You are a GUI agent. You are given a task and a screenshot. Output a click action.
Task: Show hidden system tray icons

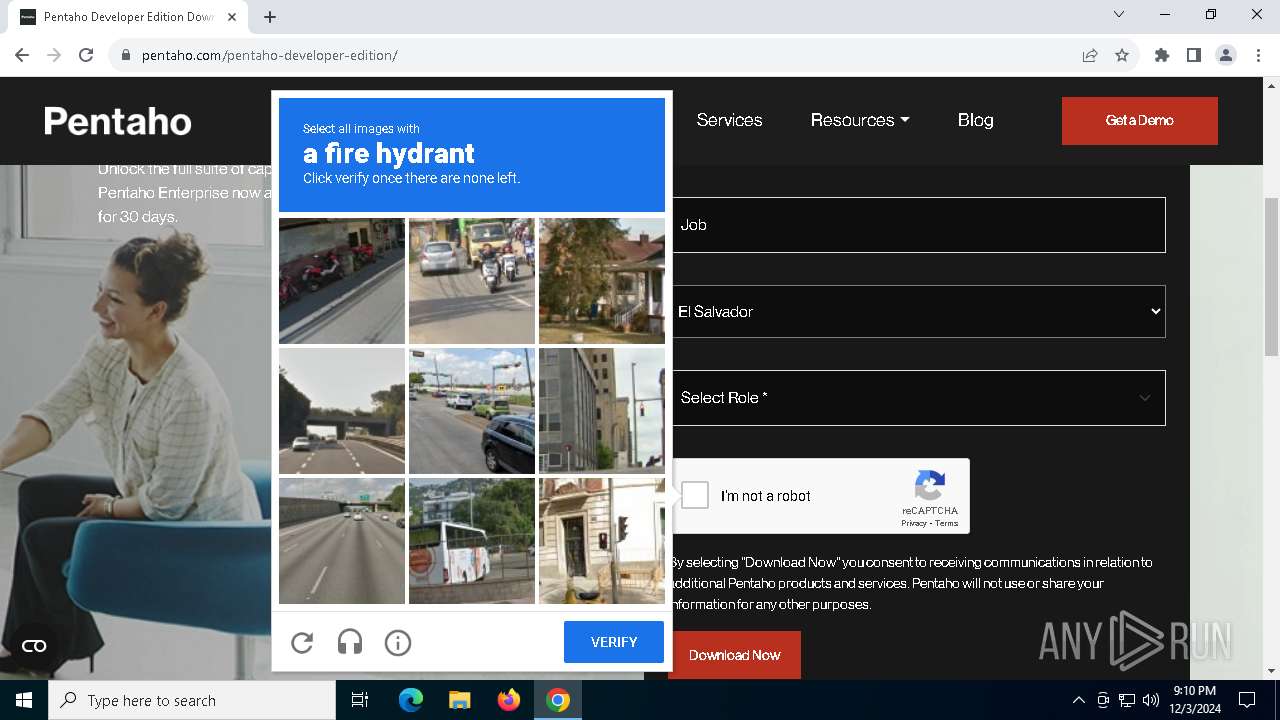pyautogui.click(x=1078, y=700)
